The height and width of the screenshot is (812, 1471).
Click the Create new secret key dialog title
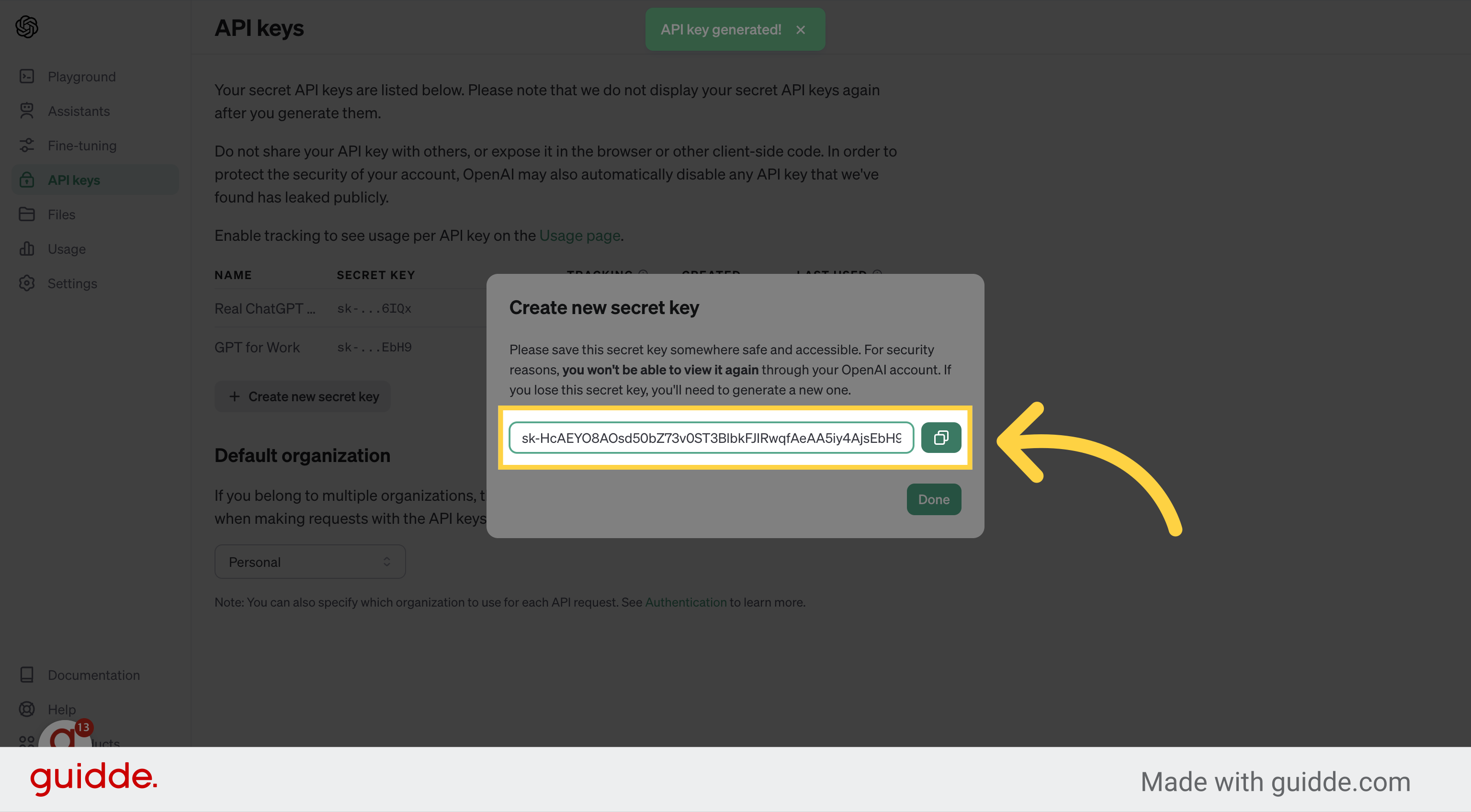pos(604,308)
